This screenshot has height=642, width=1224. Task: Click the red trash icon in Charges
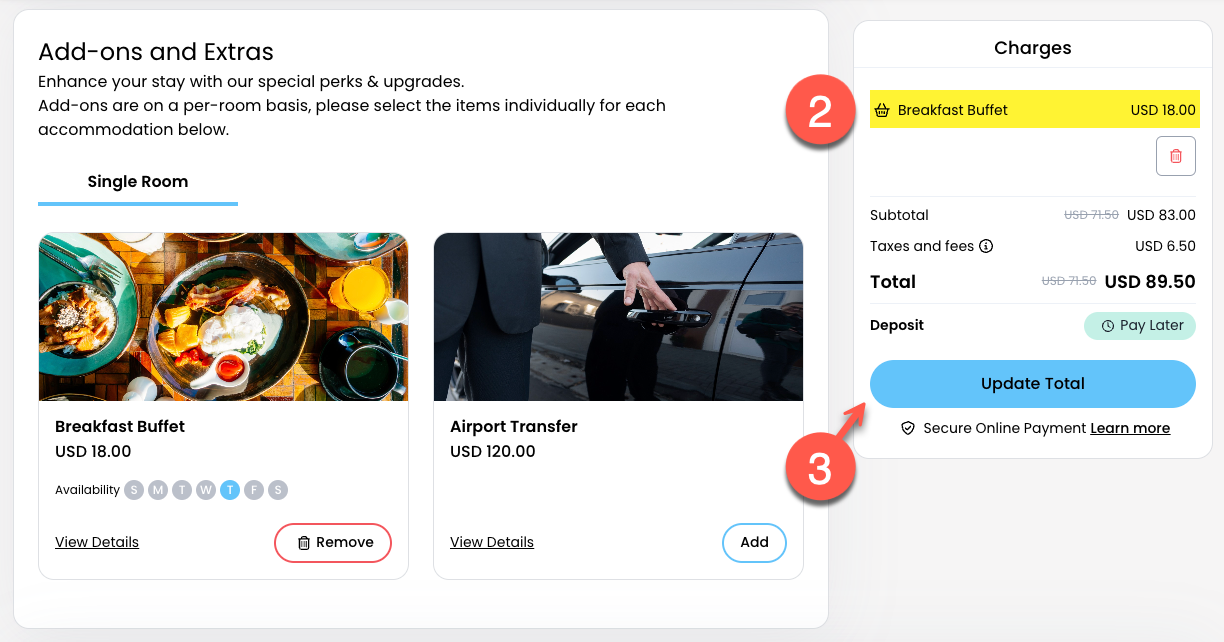pos(1176,156)
